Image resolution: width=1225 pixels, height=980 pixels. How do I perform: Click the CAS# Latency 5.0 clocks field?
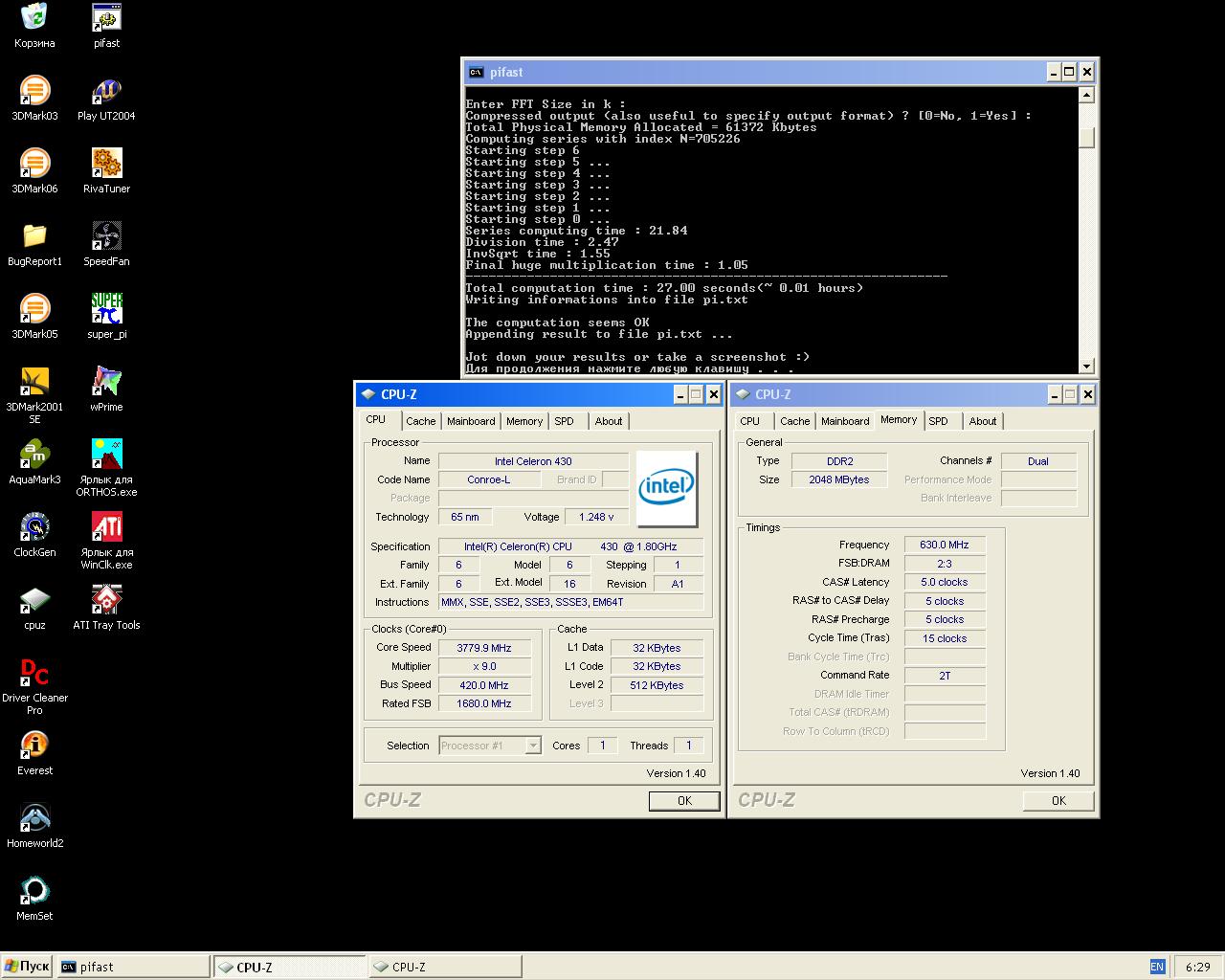coord(945,582)
